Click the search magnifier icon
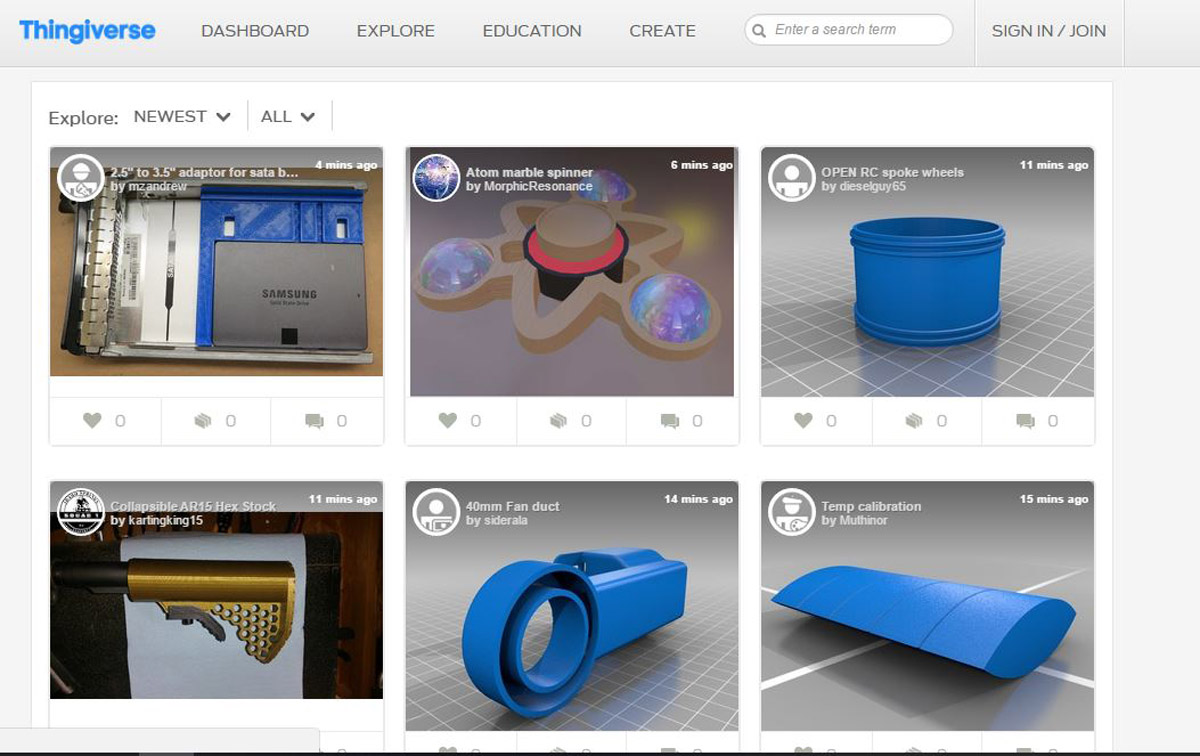Image resolution: width=1200 pixels, height=756 pixels. tap(760, 30)
